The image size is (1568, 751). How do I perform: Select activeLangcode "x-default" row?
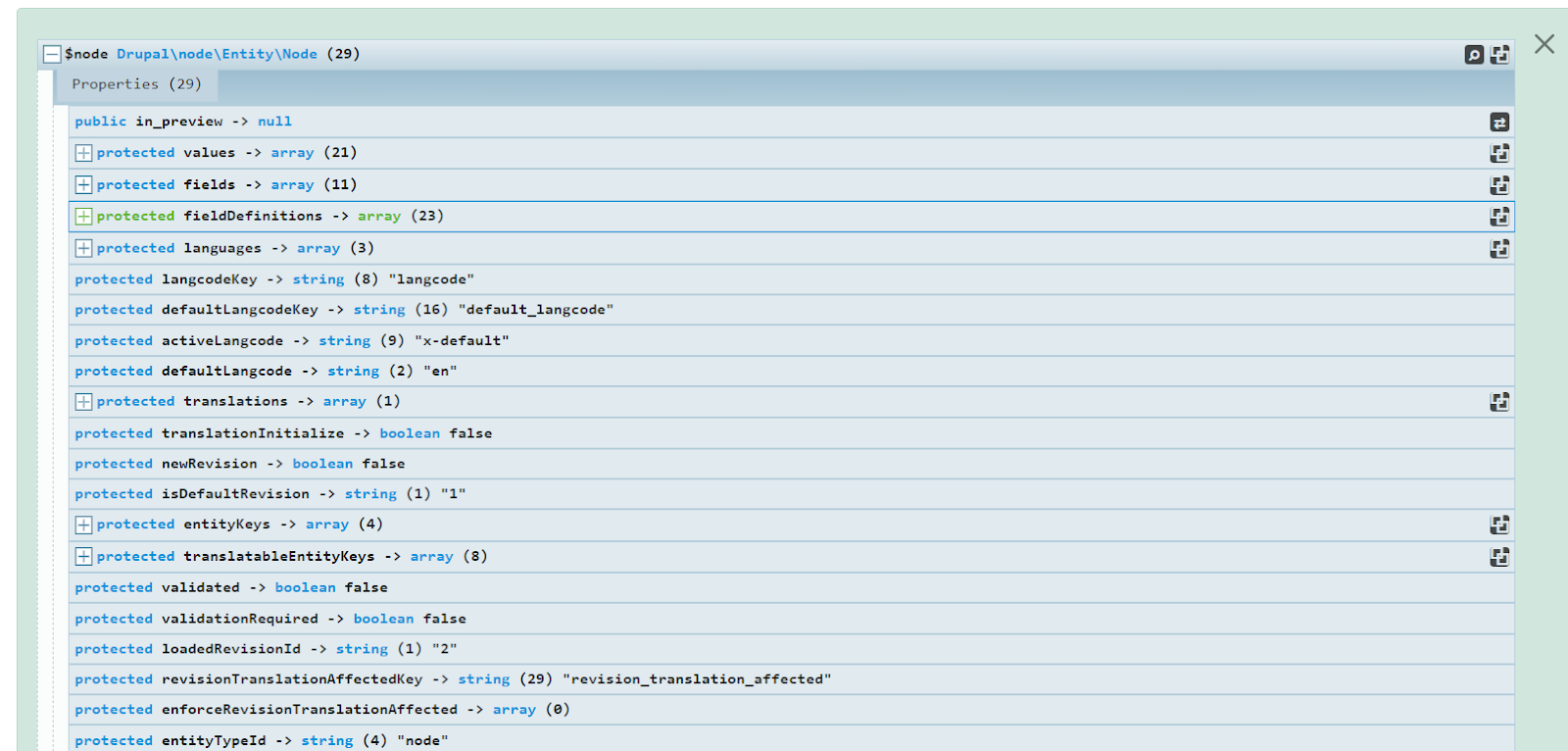click(792, 340)
